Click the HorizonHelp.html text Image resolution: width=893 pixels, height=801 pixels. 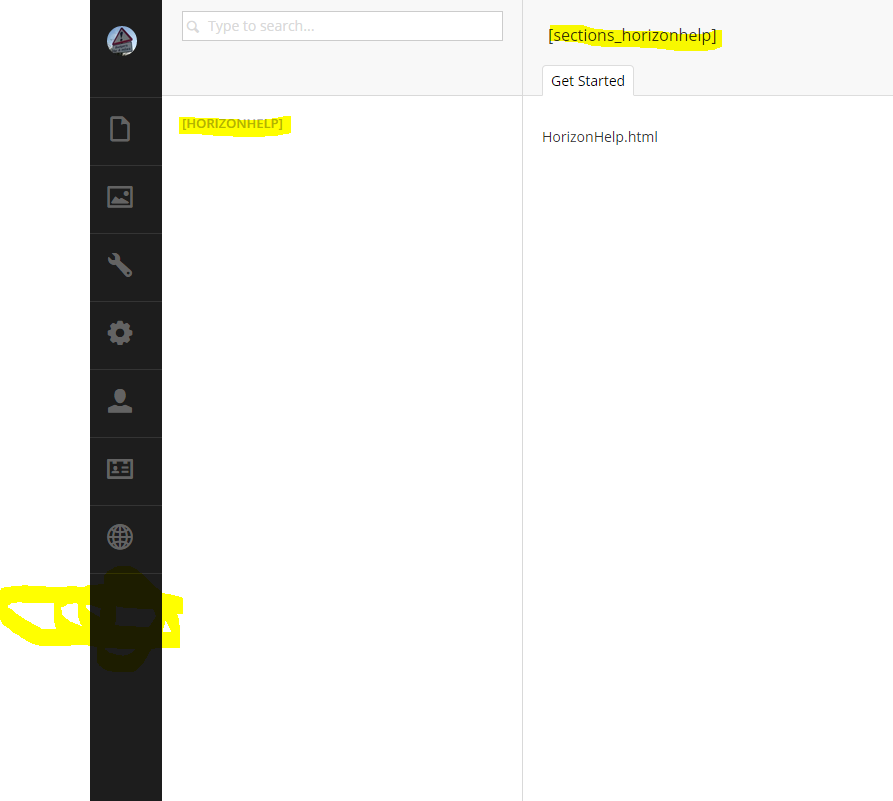(x=600, y=137)
